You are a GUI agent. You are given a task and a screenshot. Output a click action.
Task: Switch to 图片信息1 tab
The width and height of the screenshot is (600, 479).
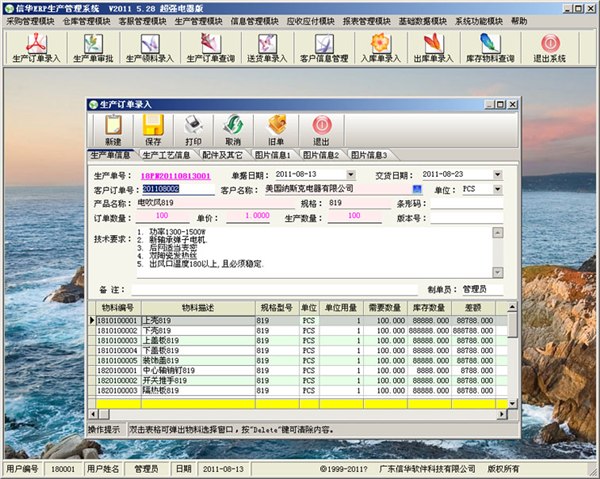pyautogui.click(x=272, y=155)
